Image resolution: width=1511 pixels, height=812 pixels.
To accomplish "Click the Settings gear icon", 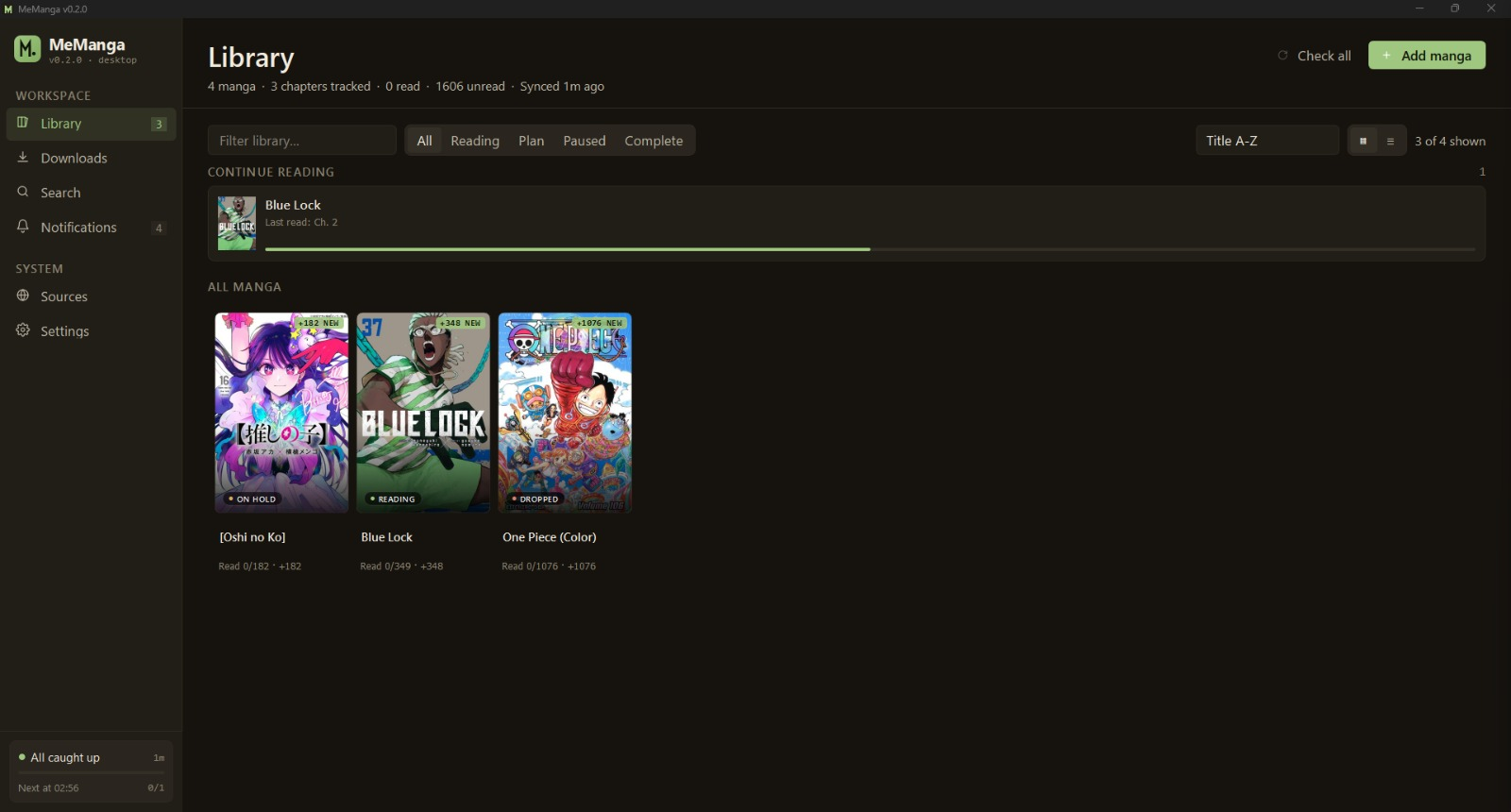I will [x=23, y=330].
